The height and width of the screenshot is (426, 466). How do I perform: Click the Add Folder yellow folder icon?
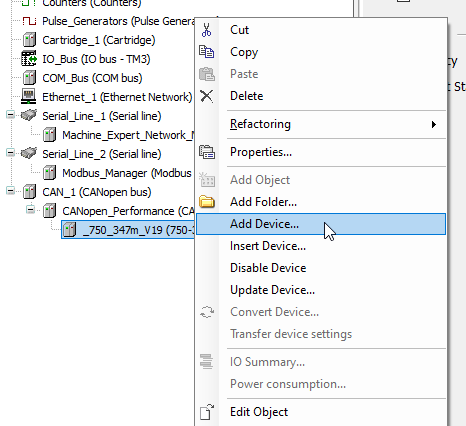(207, 202)
